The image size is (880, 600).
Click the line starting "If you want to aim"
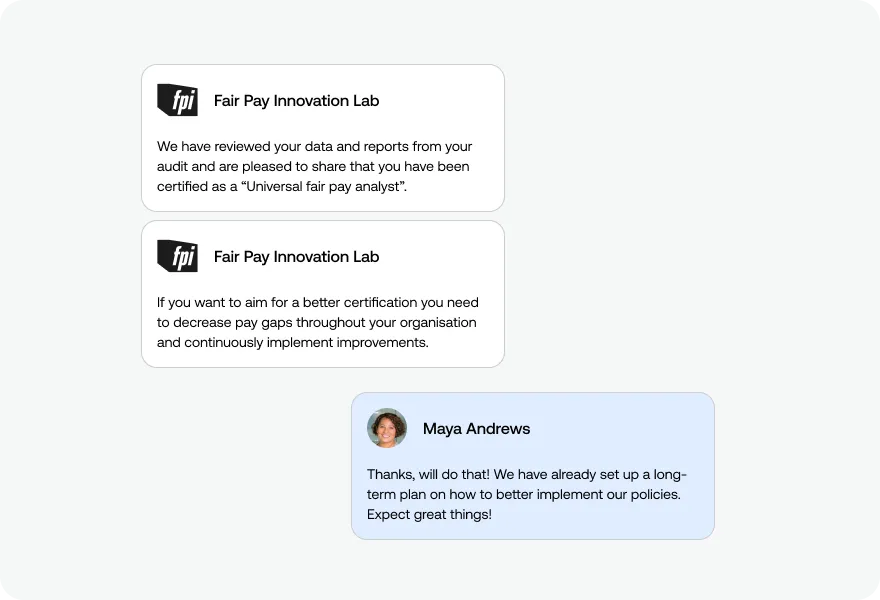tap(318, 303)
